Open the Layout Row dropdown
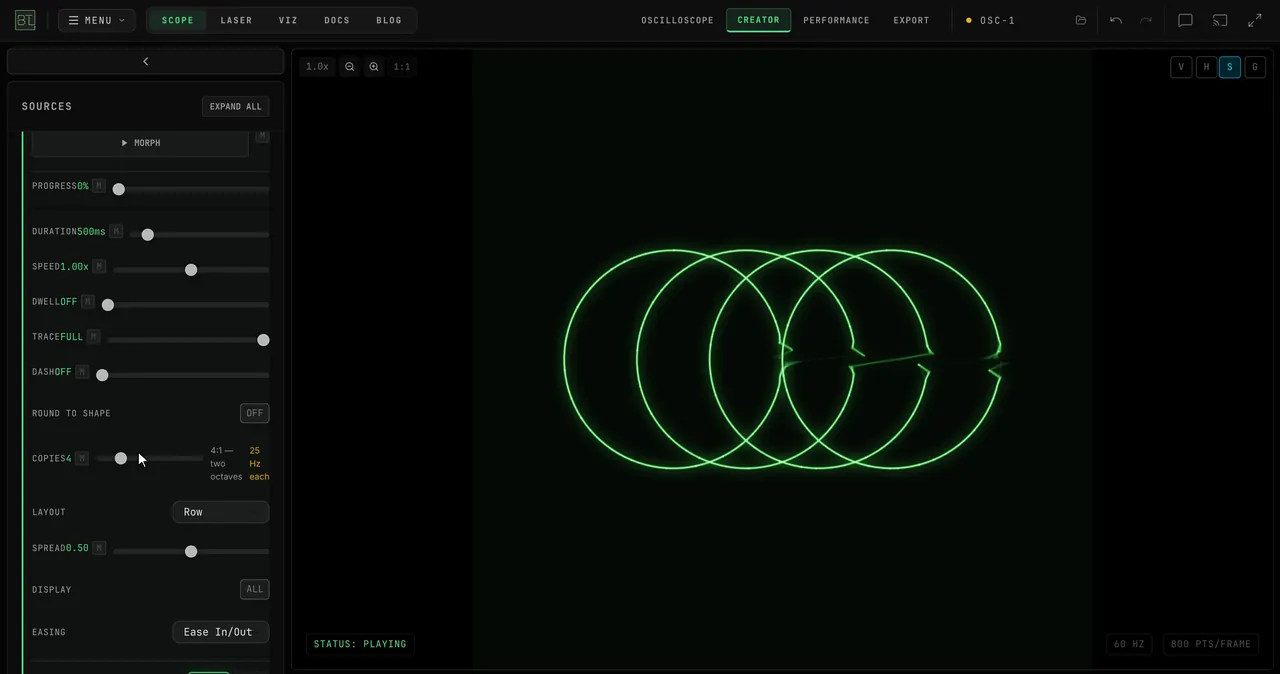The width and height of the screenshot is (1280, 674). click(220, 512)
